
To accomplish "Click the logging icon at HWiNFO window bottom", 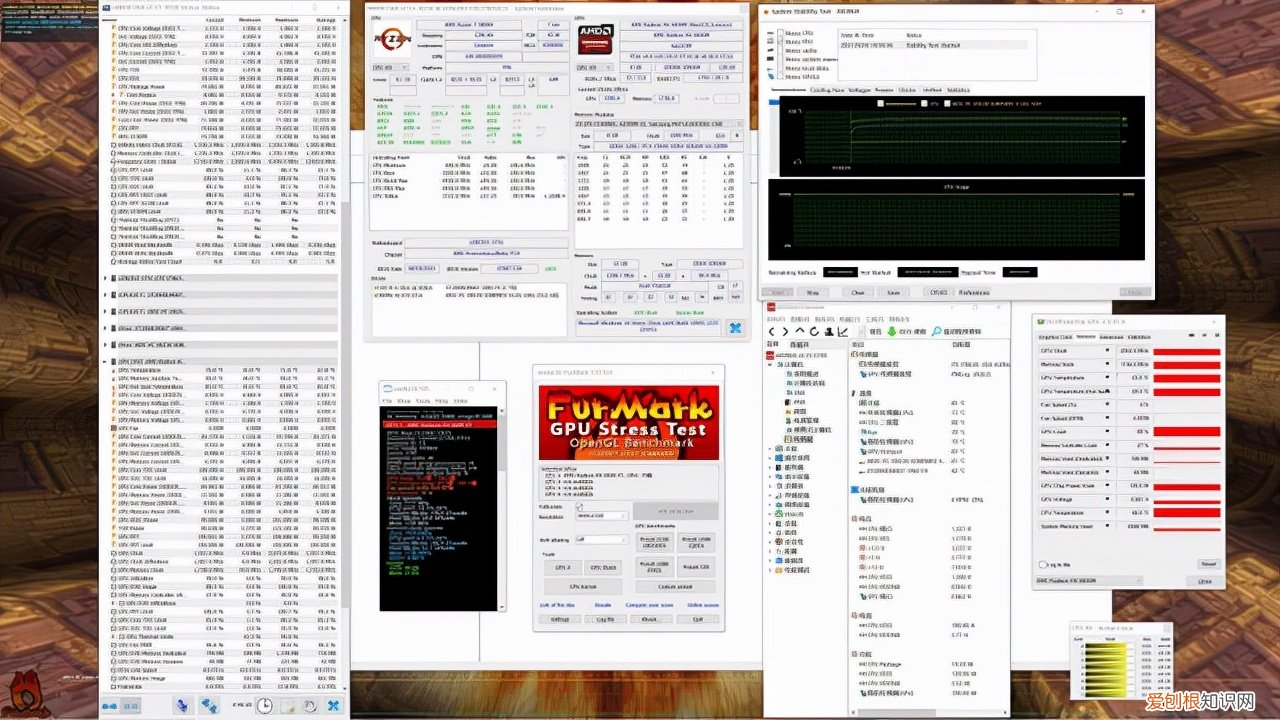I will [288, 706].
